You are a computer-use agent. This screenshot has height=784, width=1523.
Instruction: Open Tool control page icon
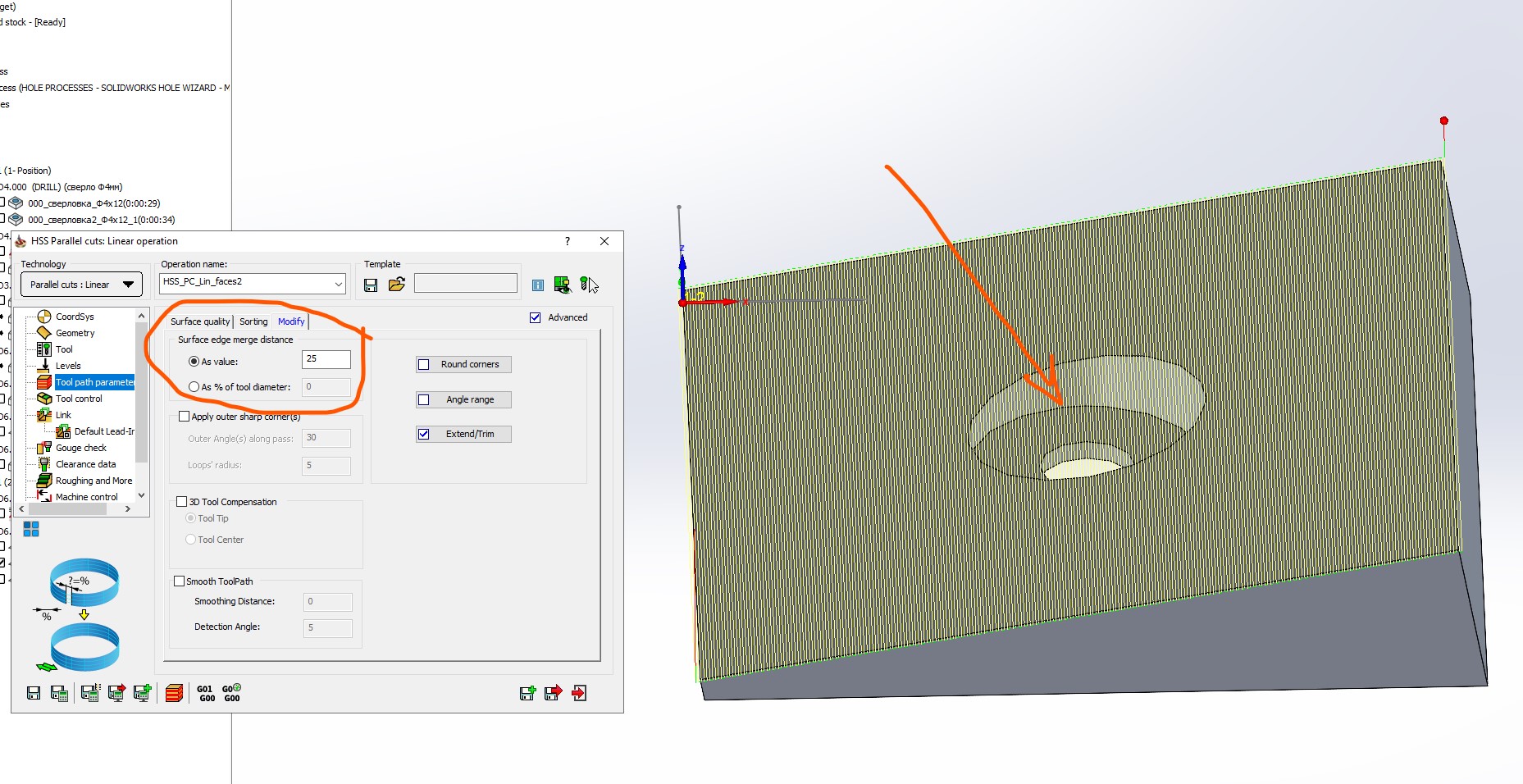point(44,399)
